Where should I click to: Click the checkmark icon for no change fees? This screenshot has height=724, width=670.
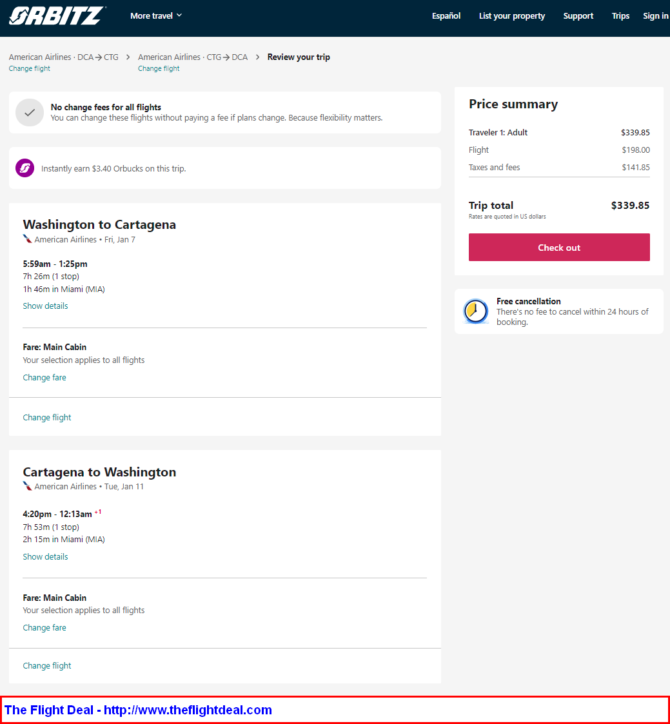pos(30,112)
